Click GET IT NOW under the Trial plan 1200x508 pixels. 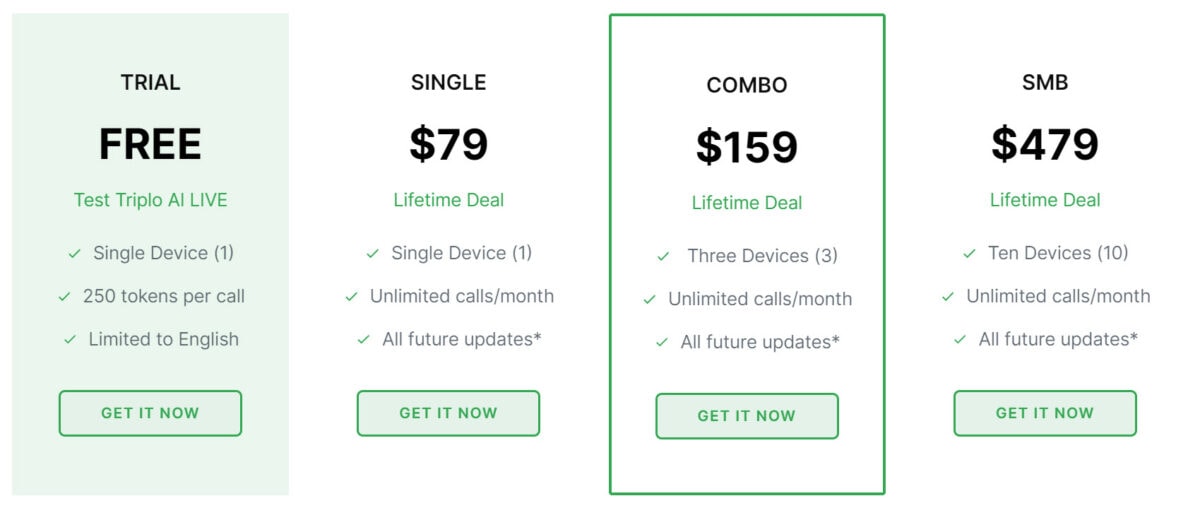click(150, 413)
